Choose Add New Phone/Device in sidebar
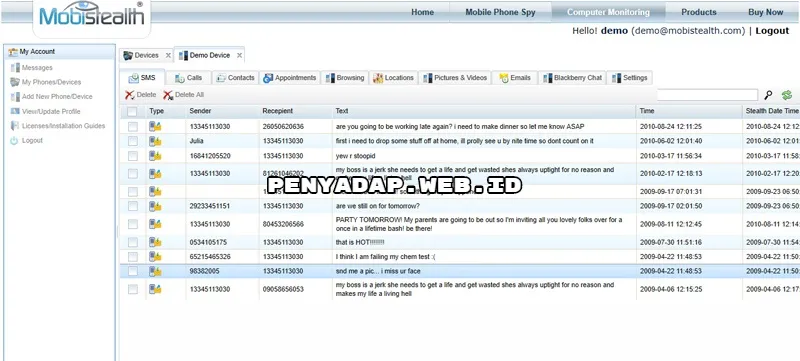 [57, 96]
